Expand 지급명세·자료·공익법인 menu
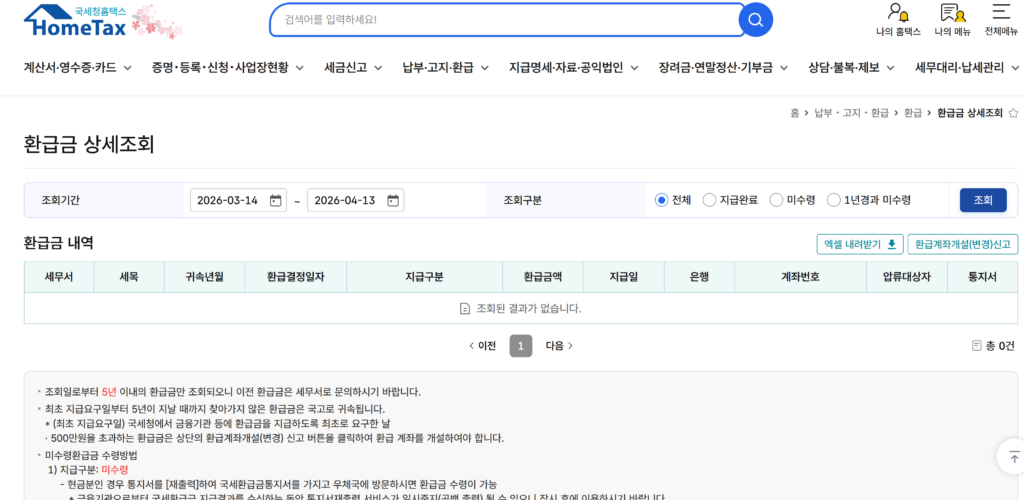This screenshot has height=500, width=1024. click(x=573, y=67)
